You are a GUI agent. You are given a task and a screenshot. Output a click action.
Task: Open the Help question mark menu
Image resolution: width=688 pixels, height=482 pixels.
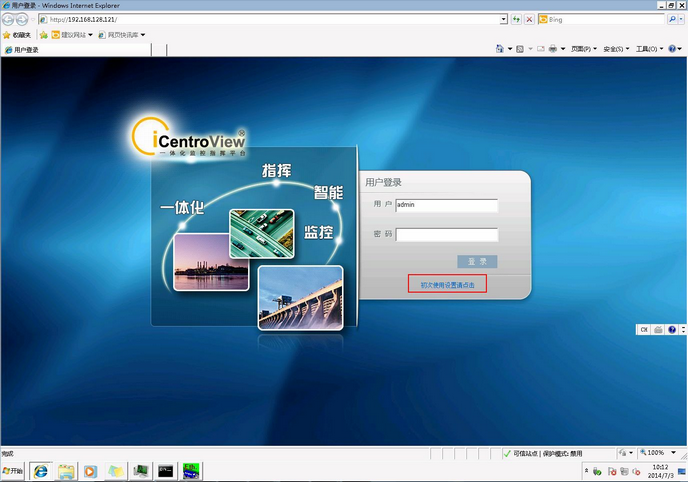674,49
